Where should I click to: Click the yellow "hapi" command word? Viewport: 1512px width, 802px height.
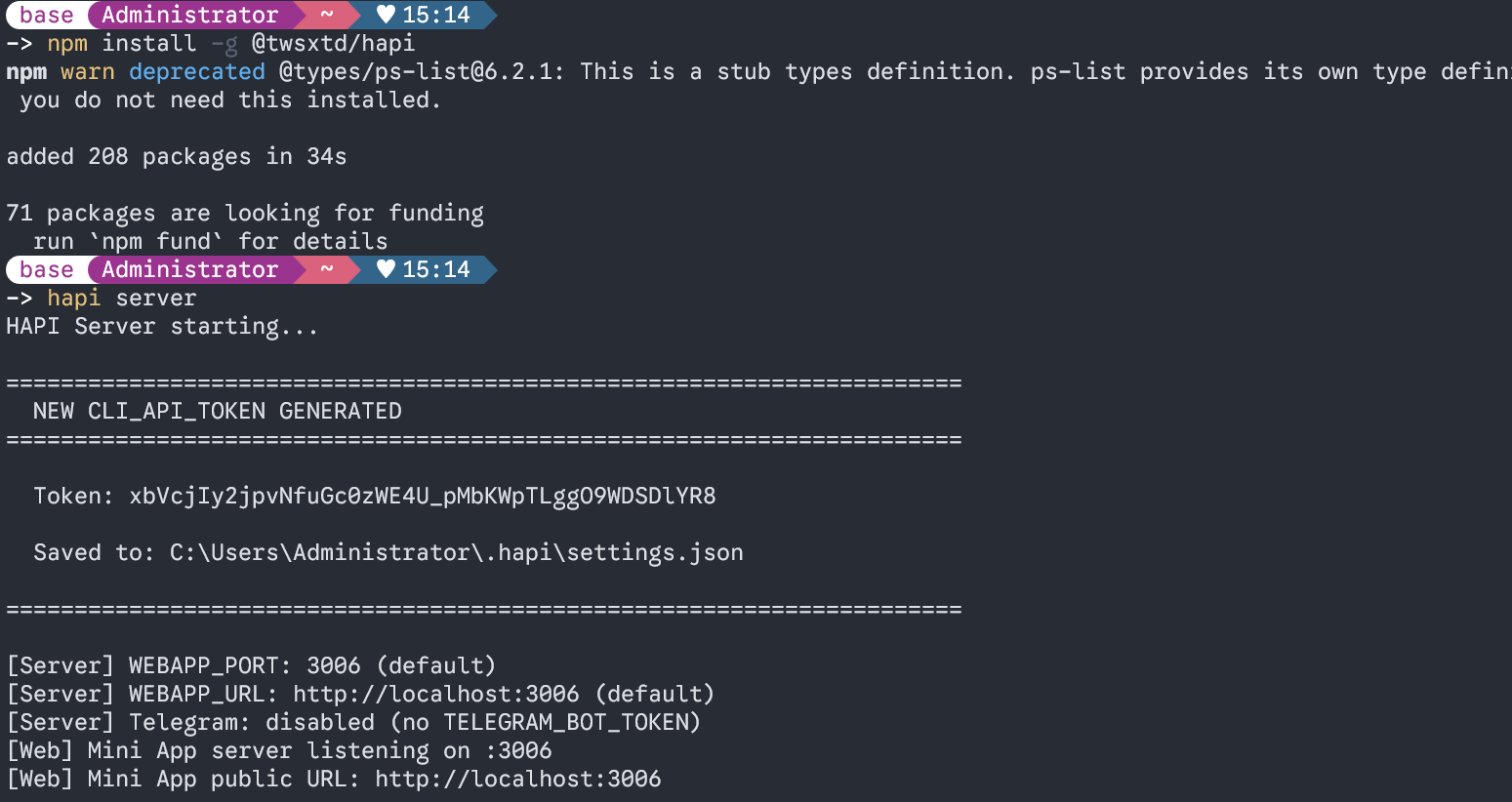tap(73, 298)
